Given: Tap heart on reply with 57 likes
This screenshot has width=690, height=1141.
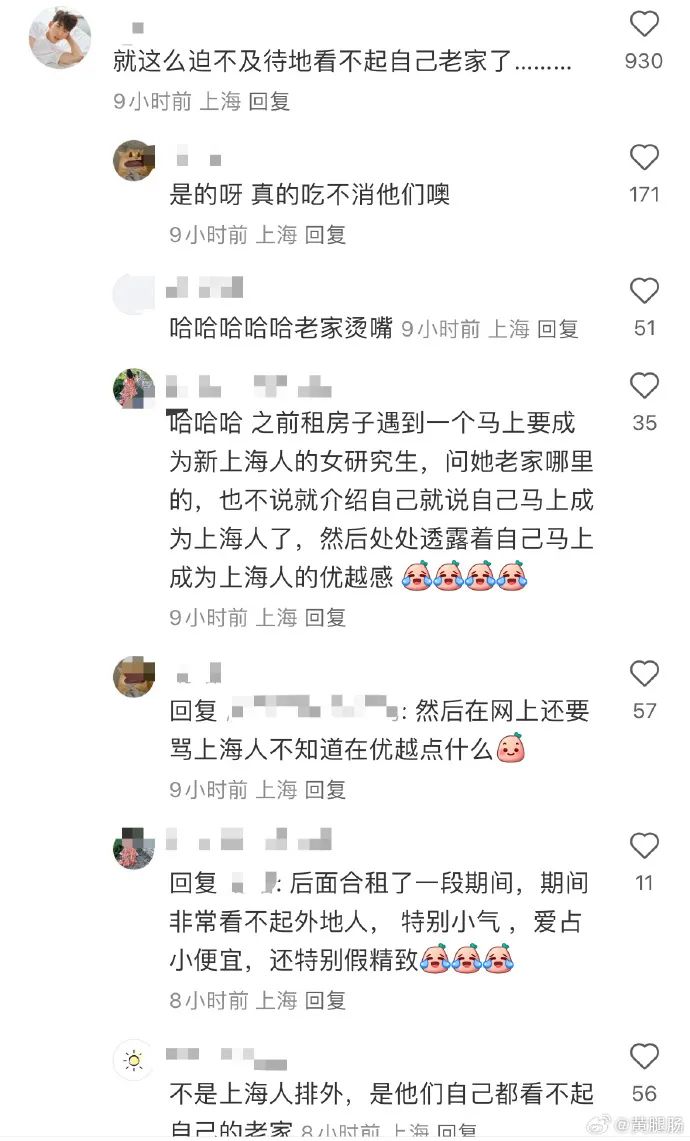Looking at the screenshot, I should 644,673.
